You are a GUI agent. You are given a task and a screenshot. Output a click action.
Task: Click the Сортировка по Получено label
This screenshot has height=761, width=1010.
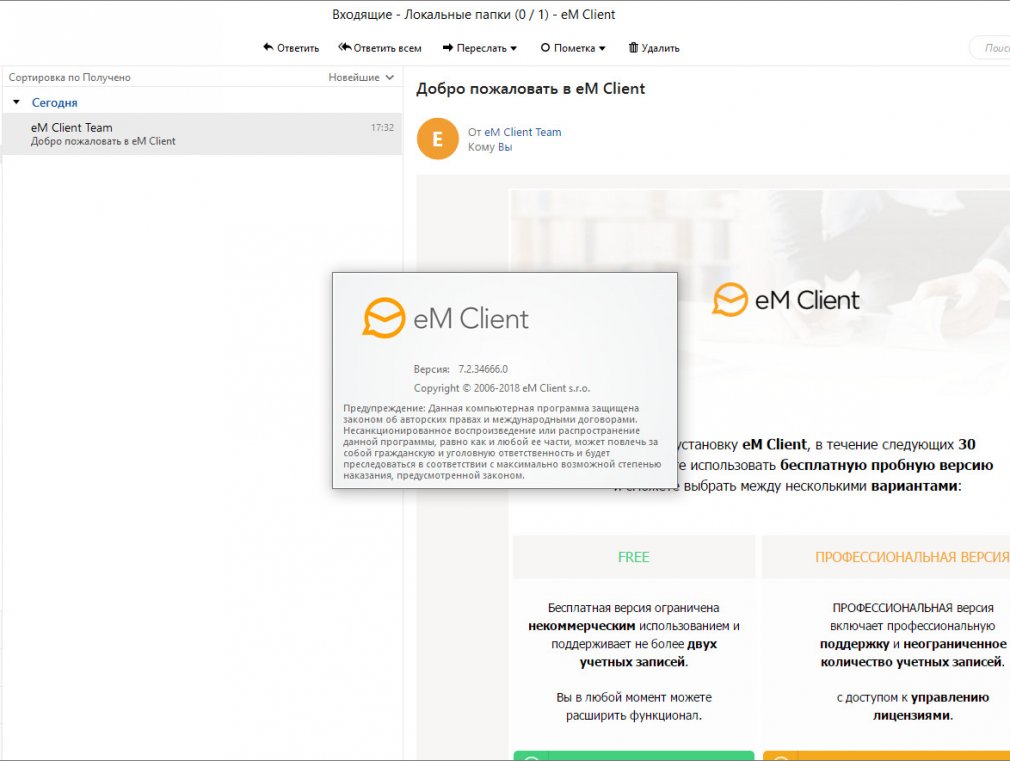click(70, 77)
